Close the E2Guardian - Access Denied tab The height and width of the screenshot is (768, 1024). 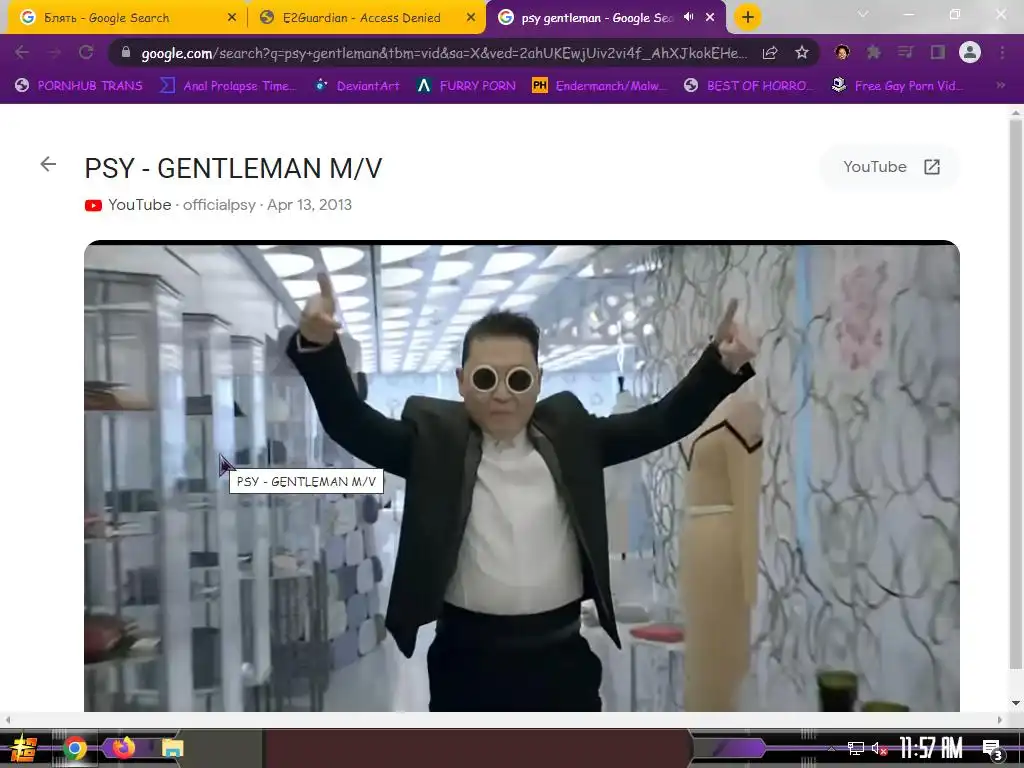(x=471, y=18)
